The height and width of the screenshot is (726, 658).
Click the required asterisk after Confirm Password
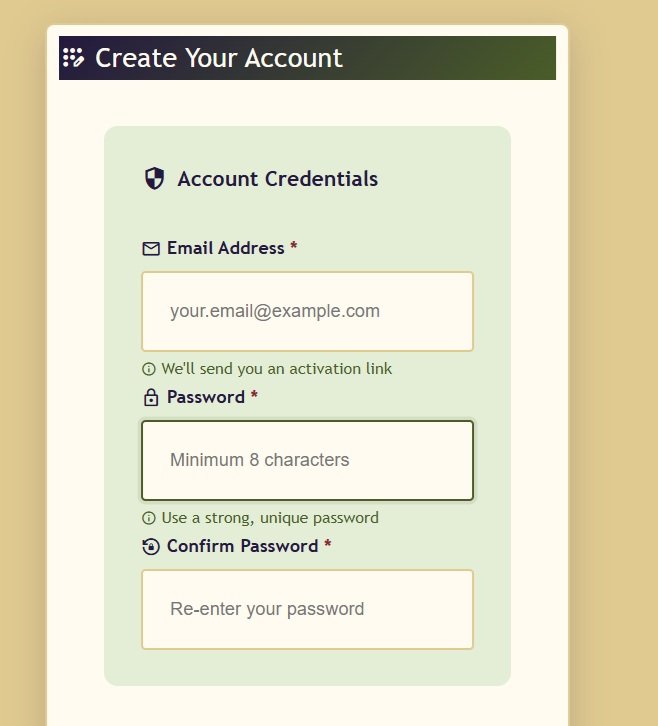328,546
